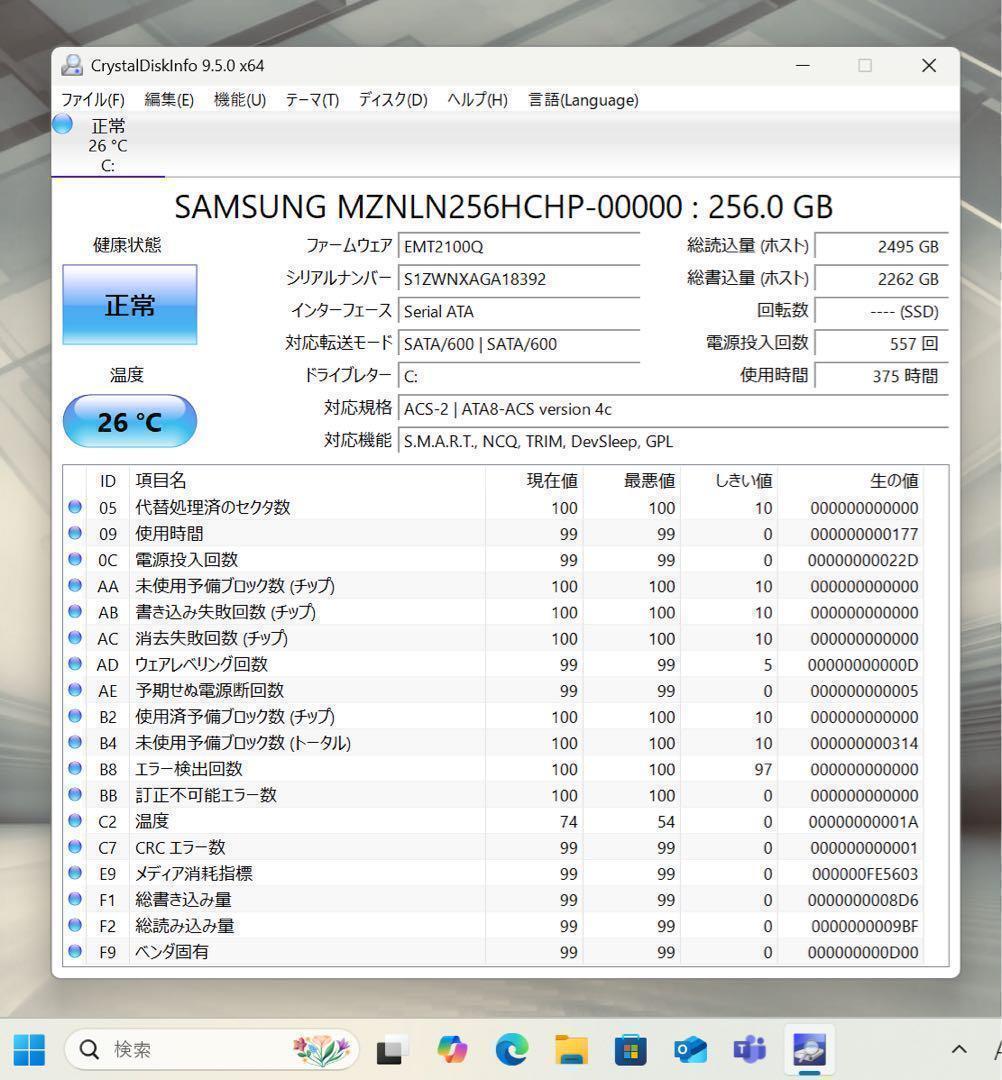The image size is (1002, 1080).
Task: Open the Windows Start menu
Action: tap(29, 1050)
